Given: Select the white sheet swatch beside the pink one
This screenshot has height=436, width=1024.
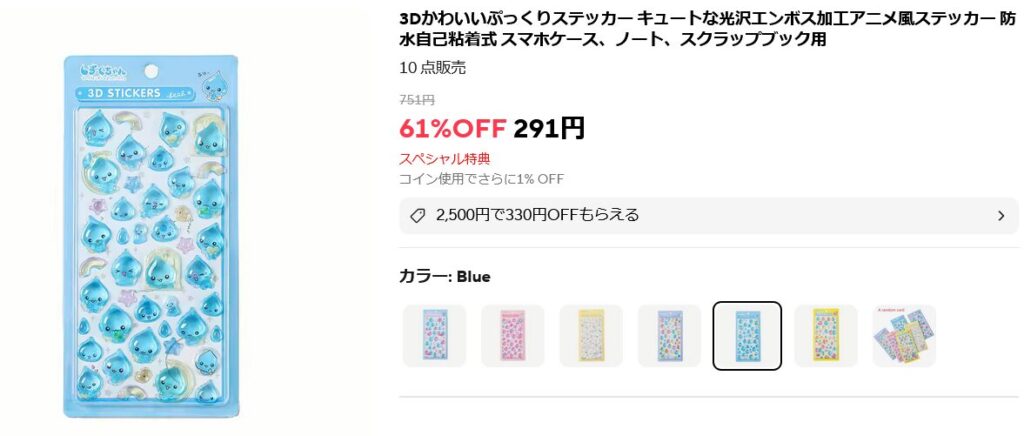Looking at the screenshot, I should (591, 336).
